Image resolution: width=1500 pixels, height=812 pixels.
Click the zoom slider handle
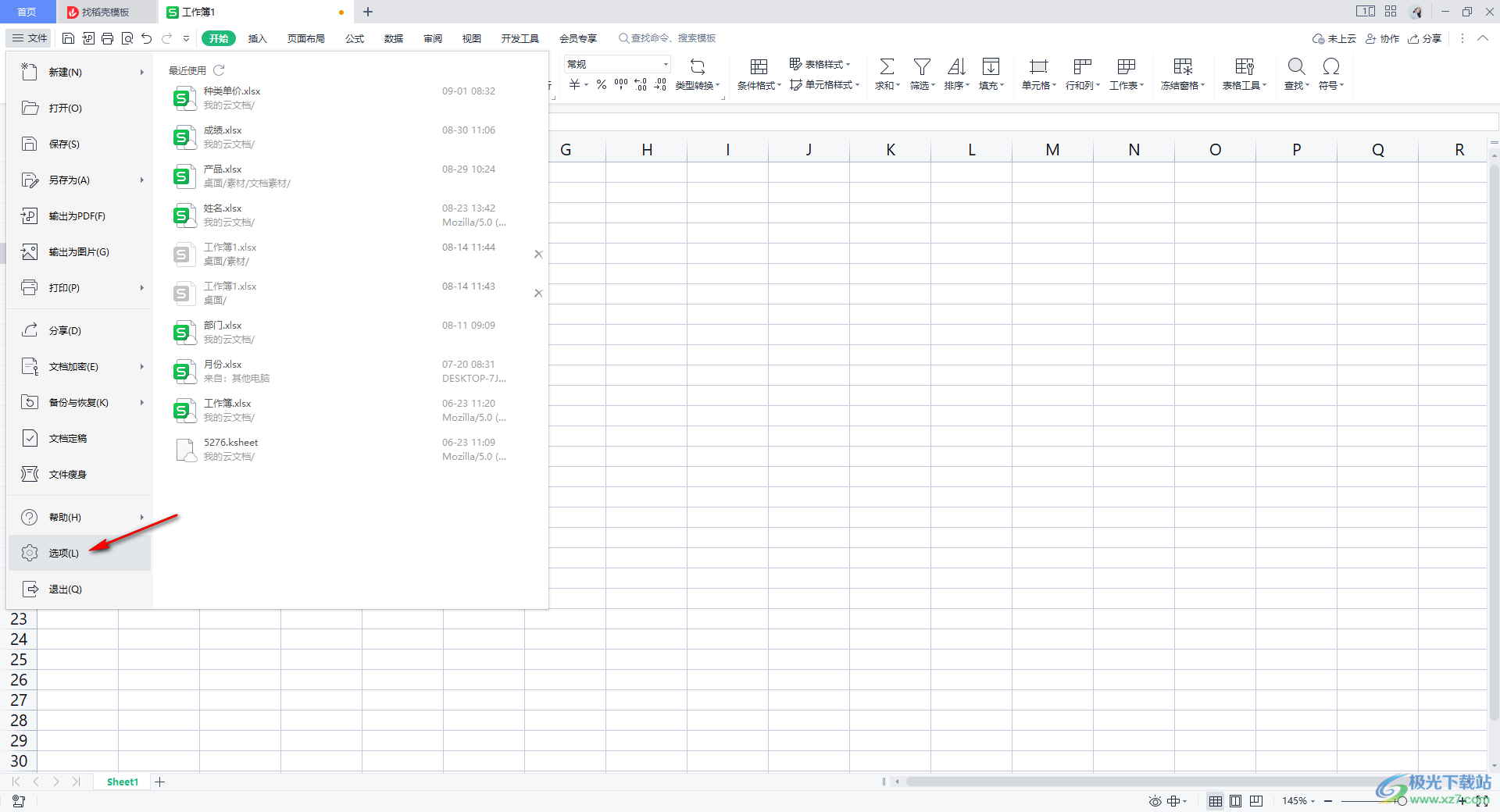tap(1402, 801)
